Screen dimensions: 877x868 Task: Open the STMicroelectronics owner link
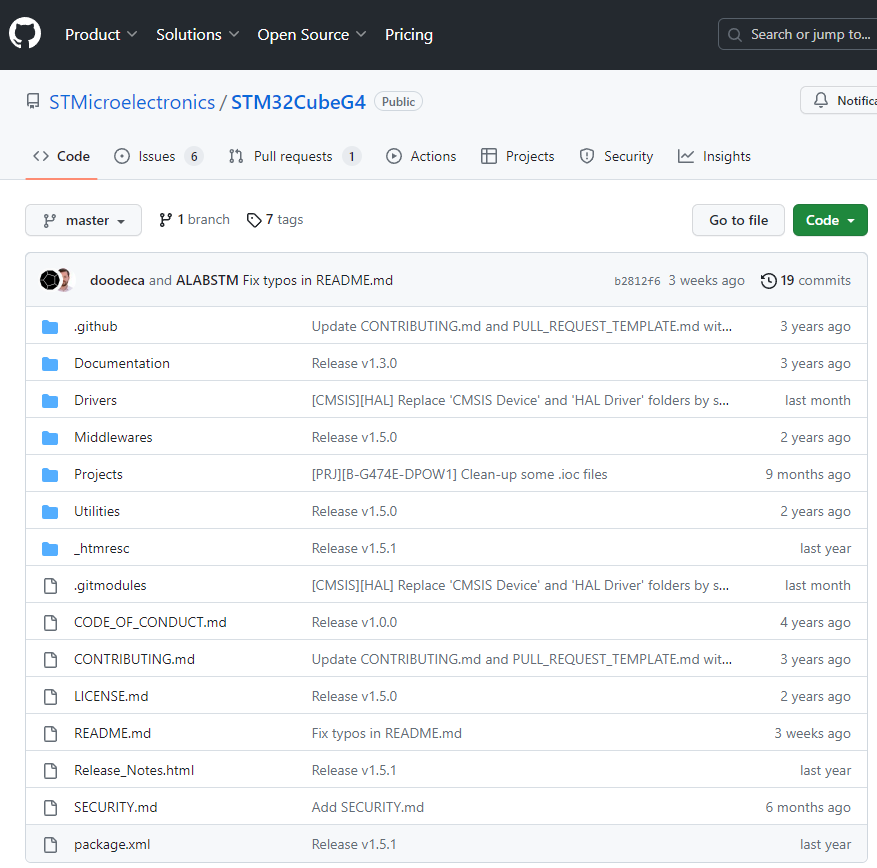click(132, 102)
